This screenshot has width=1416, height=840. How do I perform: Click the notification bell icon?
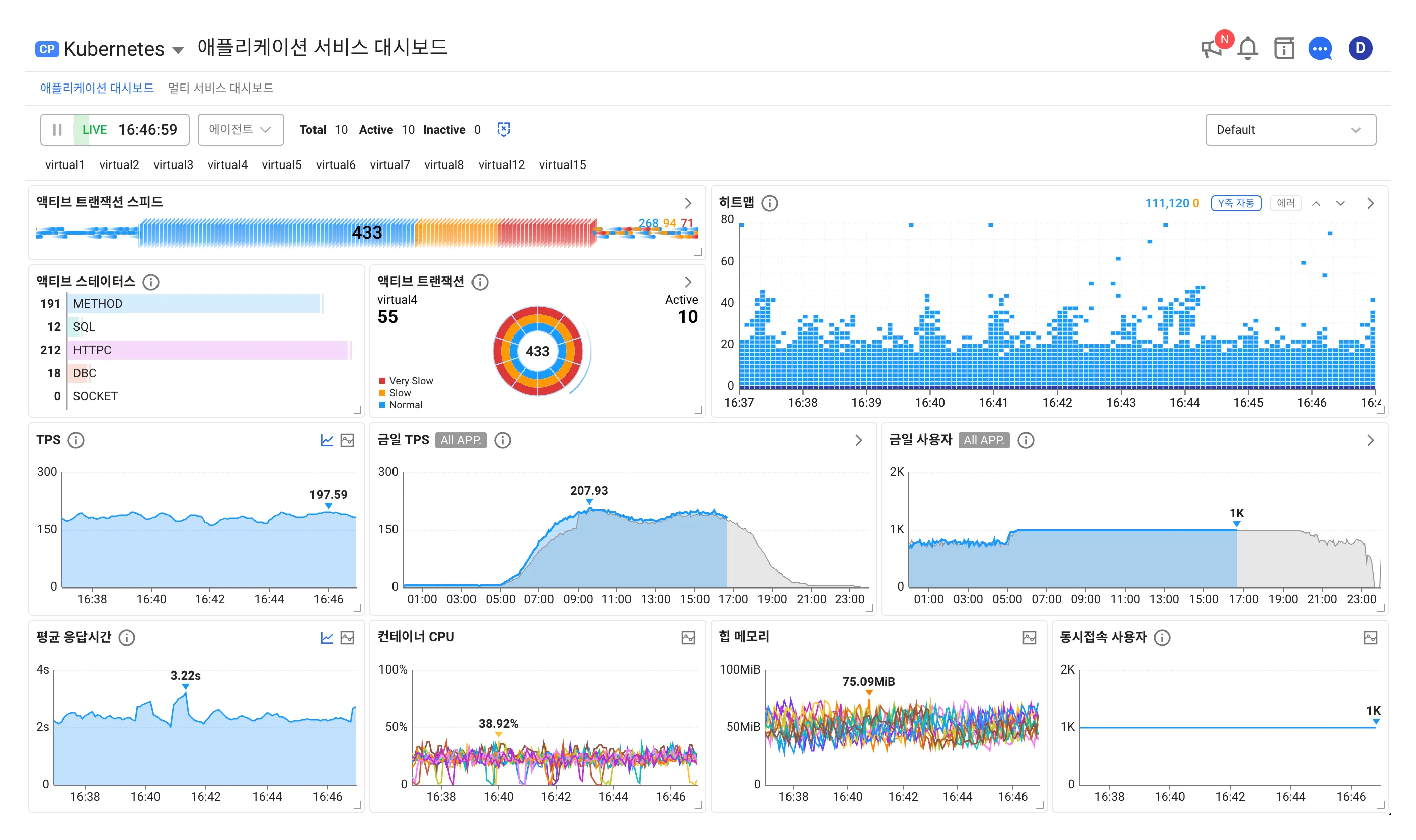tap(1247, 49)
